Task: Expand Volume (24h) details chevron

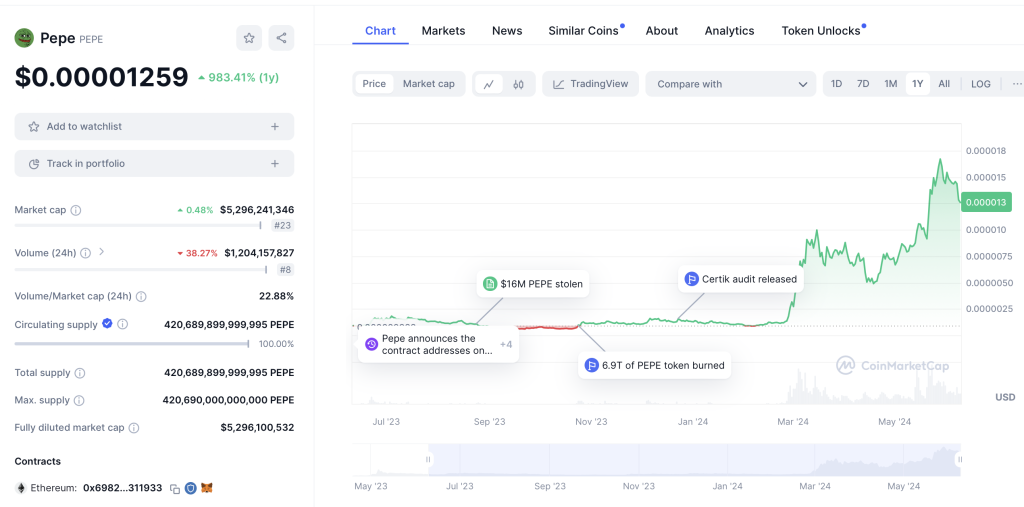Action: pos(101,252)
